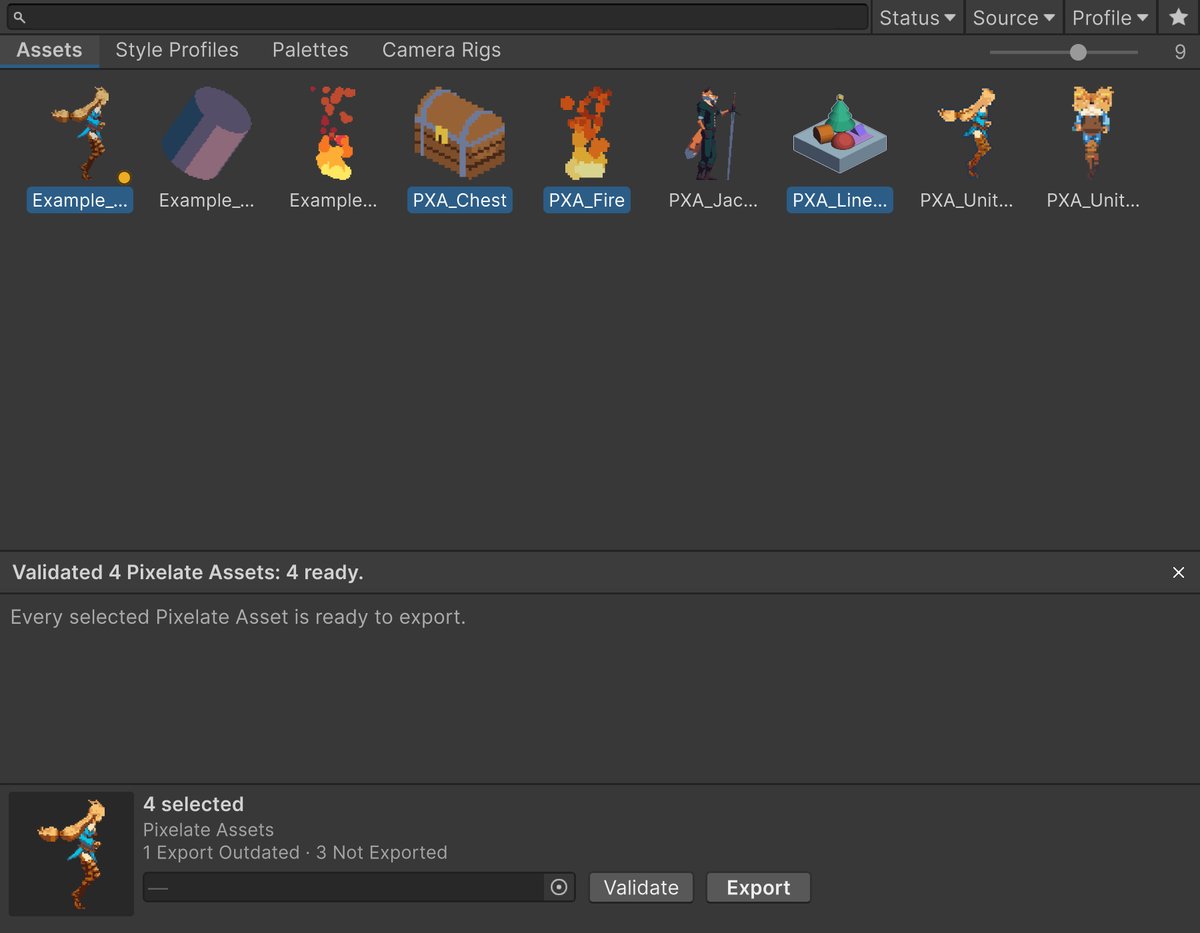Close the validation results panel
1200x933 pixels.
[1178, 572]
